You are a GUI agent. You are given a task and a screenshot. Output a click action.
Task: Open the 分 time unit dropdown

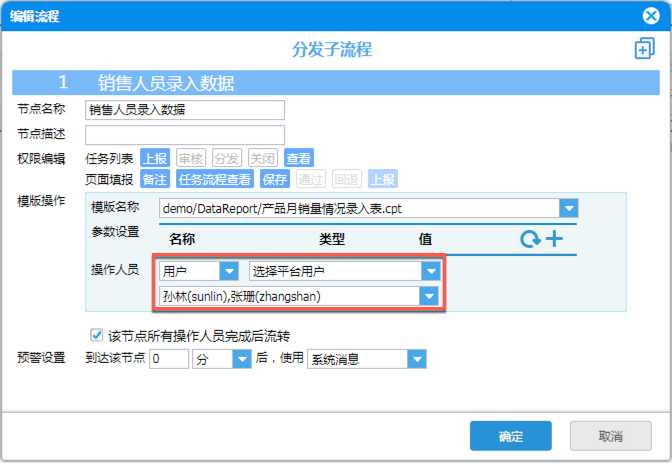tap(242, 359)
